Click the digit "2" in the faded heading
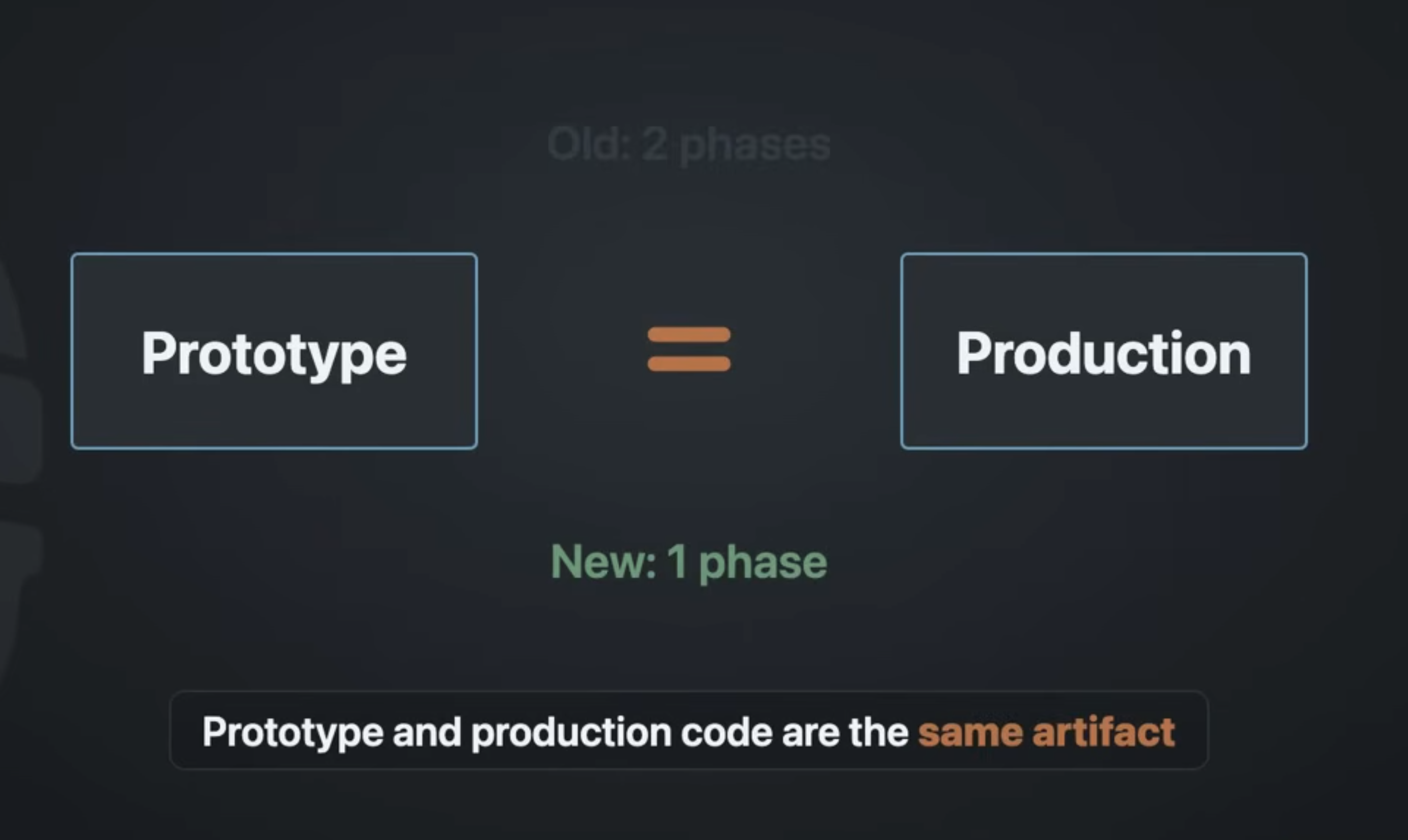Viewport: 1408px width, 840px height. pyautogui.click(x=655, y=144)
